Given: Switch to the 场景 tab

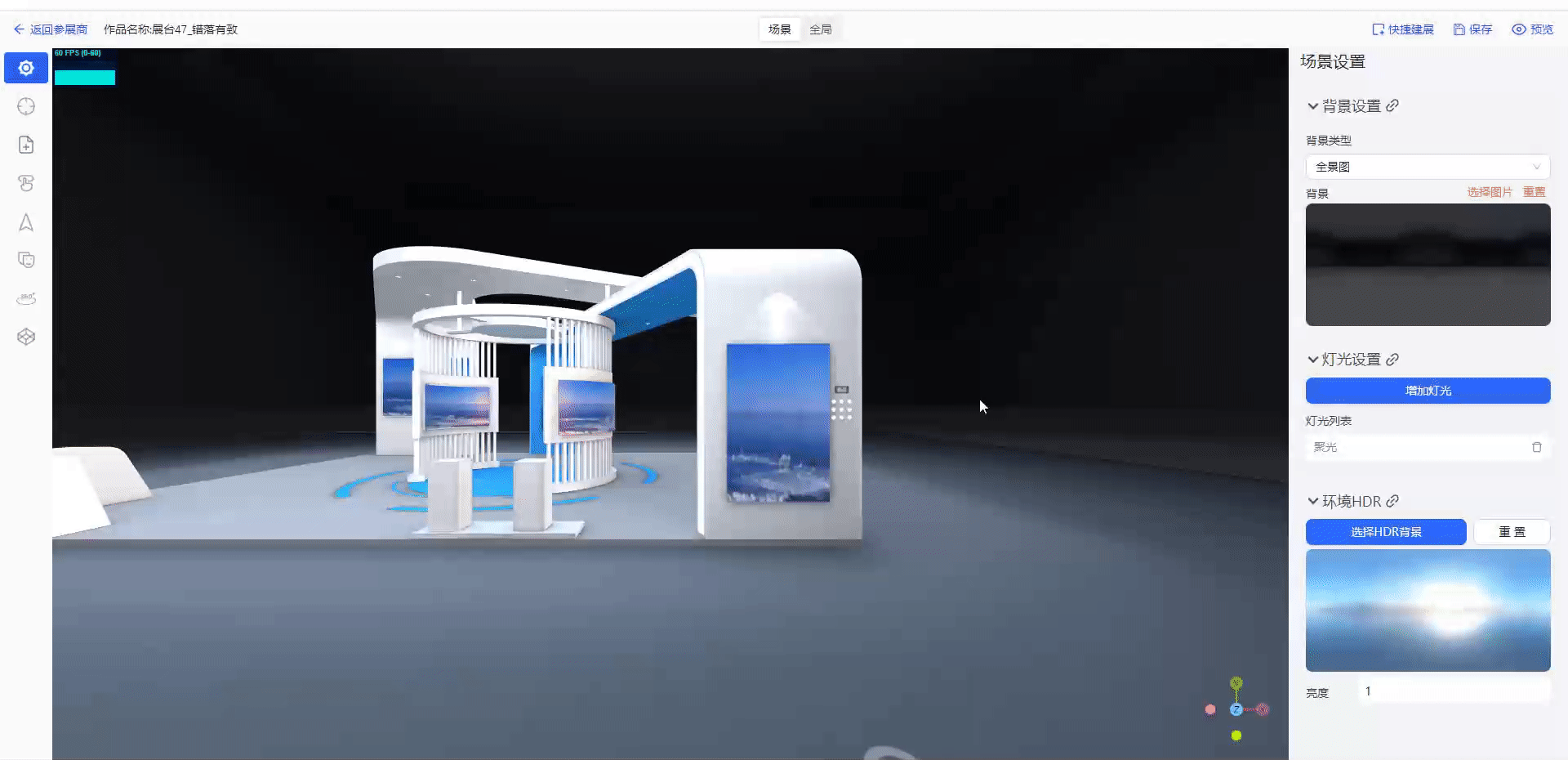Looking at the screenshot, I should pos(780,29).
